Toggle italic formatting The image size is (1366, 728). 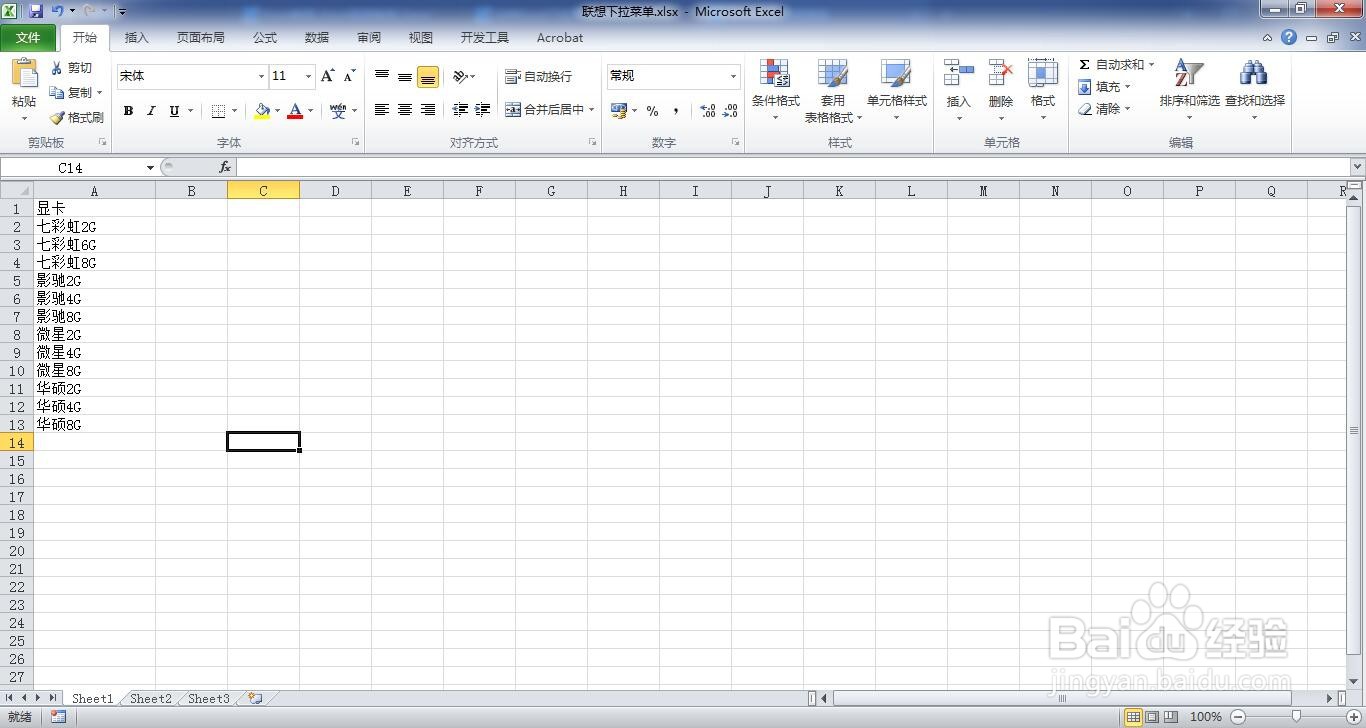[151, 111]
